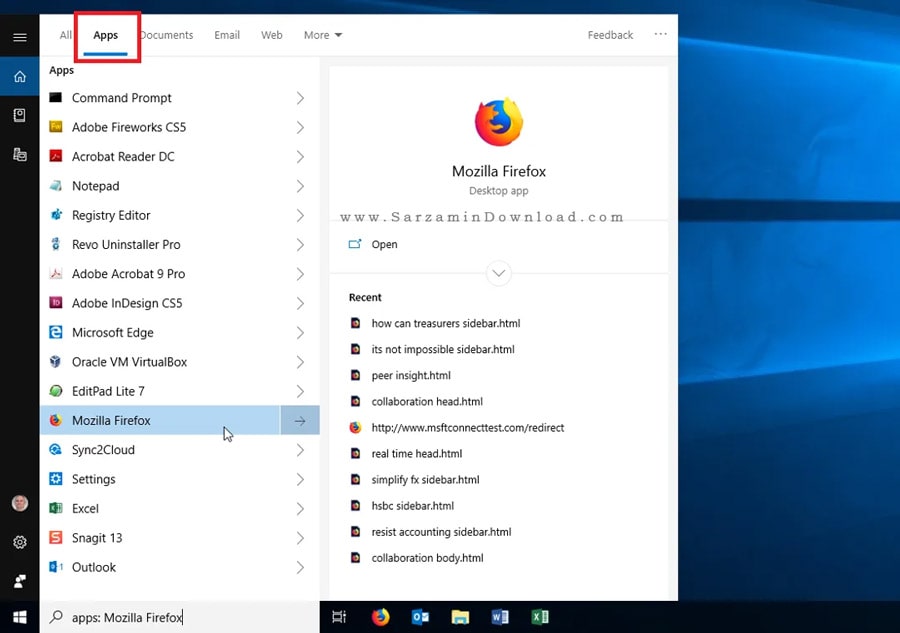Switch to the All filter tab
The image size is (900, 633).
click(x=65, y=35)
